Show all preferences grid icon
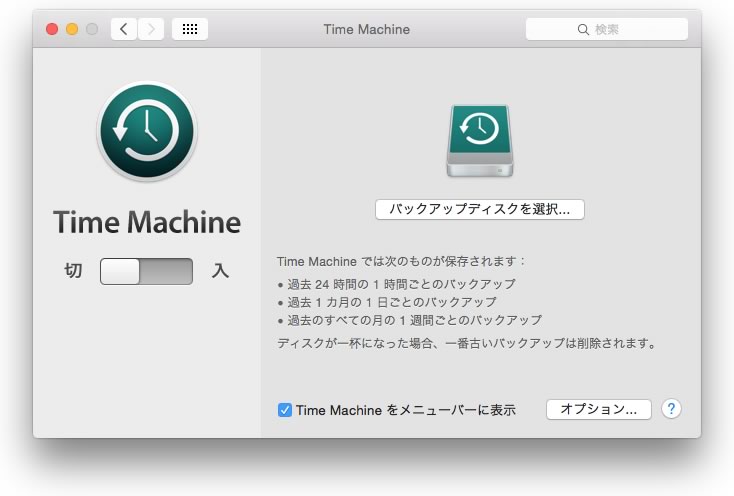Screen dimensions: 734x496 tap(190, 29)
